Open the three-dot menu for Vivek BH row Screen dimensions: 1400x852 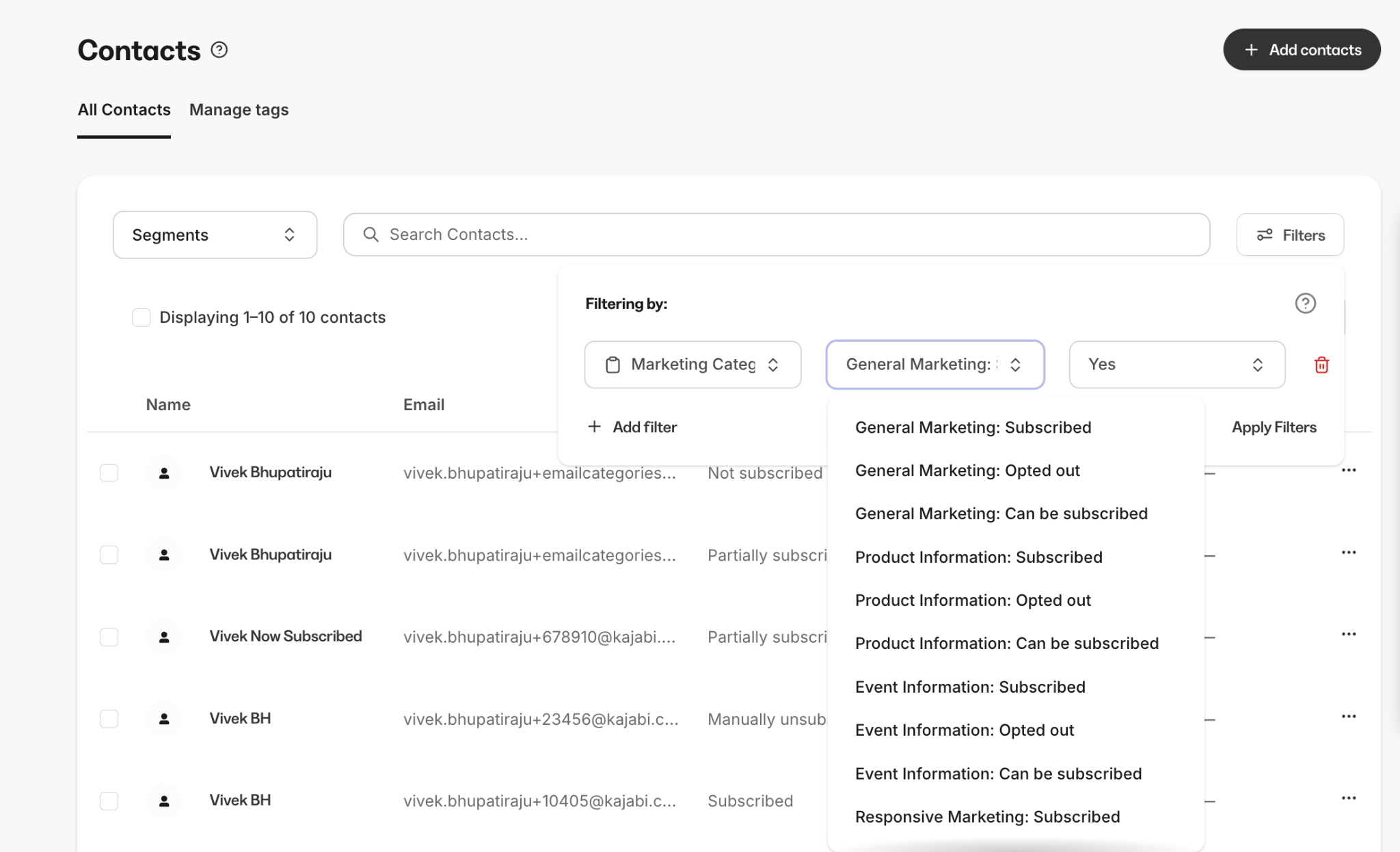coord(1349,717)
